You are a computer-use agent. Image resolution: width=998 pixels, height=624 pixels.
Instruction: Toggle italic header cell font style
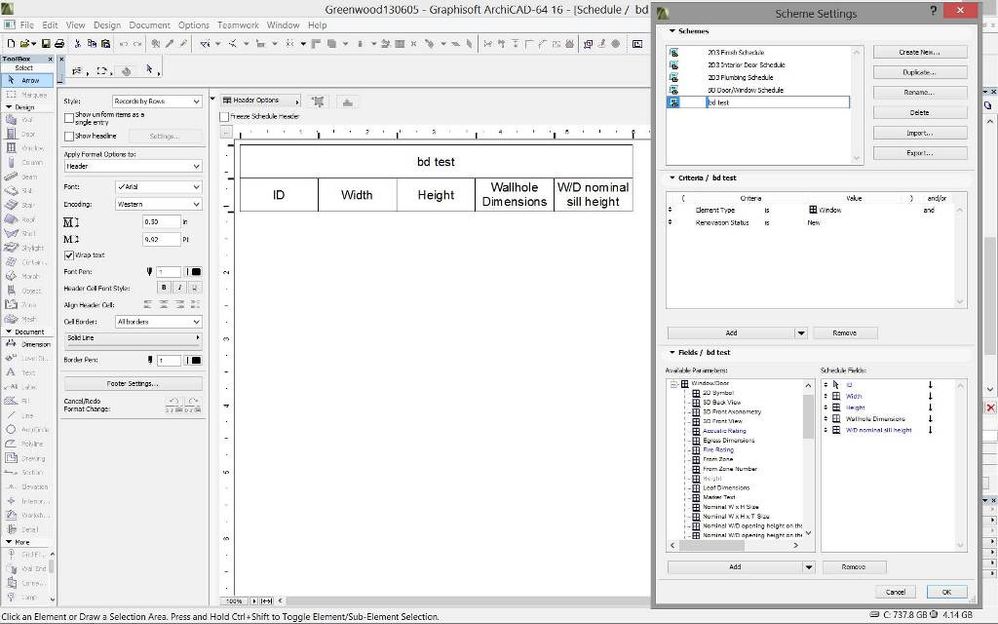coord(180,287)
